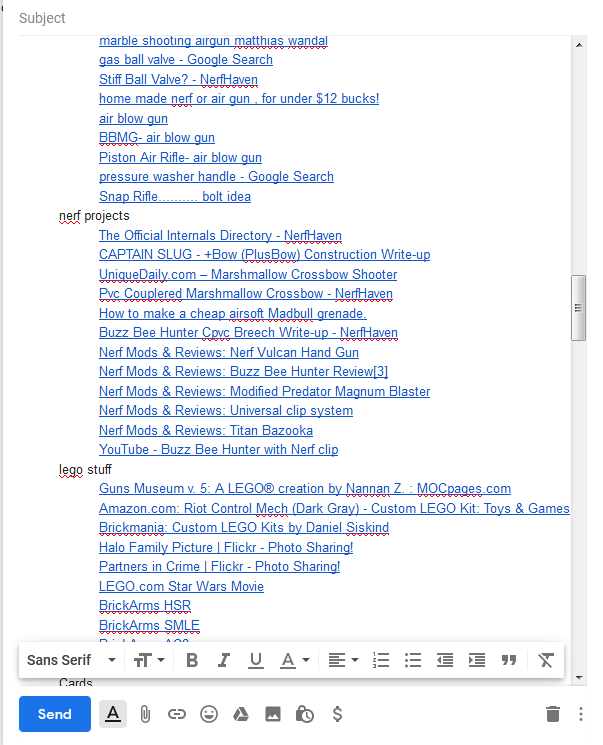Open the LEGO.com Star Wars Movie link
The height and width of the screenshot is (745, 603).
click(x=181, y=587)
